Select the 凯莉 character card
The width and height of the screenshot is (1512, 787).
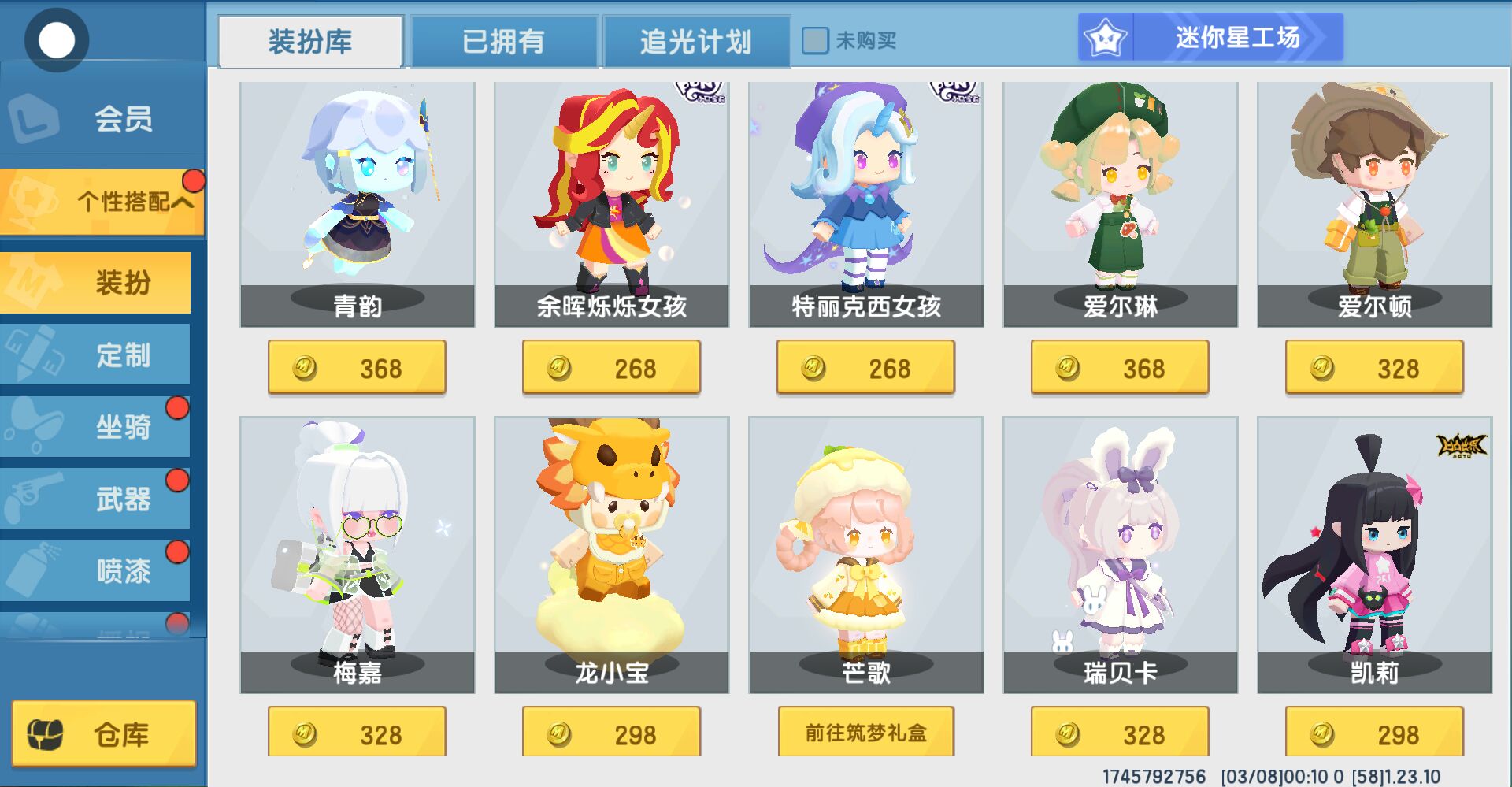(1375, 555)
